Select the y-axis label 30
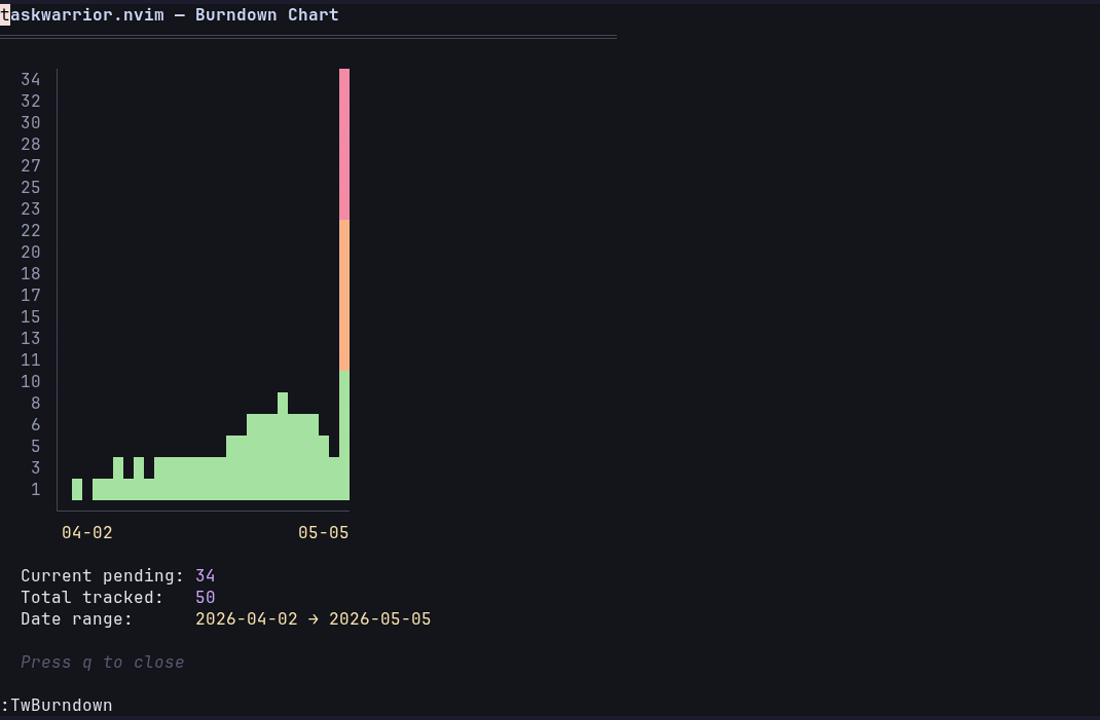Image resolution: width=1100 pixels, height=720 pixels. point(31,123)
